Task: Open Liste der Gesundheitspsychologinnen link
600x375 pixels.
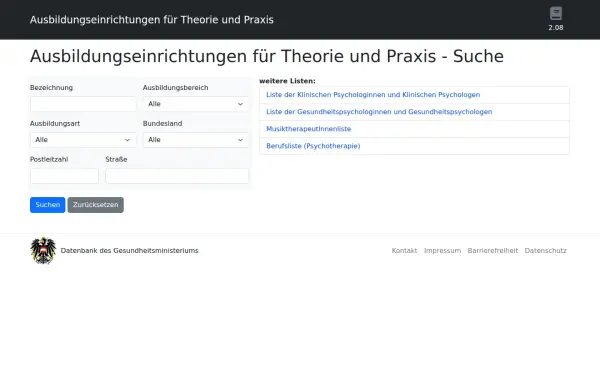Action: 379,112
